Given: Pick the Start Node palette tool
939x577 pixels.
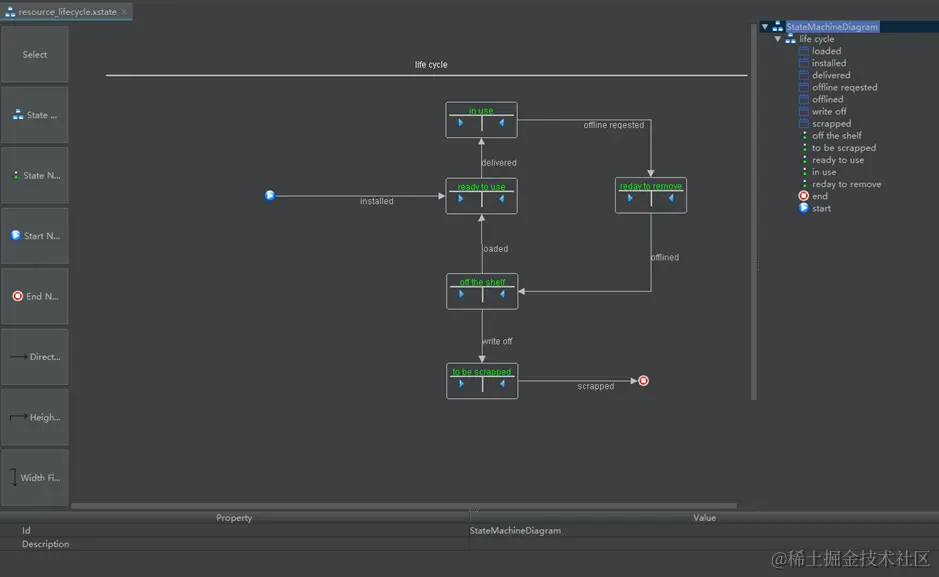Looking at the screenshot, I should click(34, 236).
